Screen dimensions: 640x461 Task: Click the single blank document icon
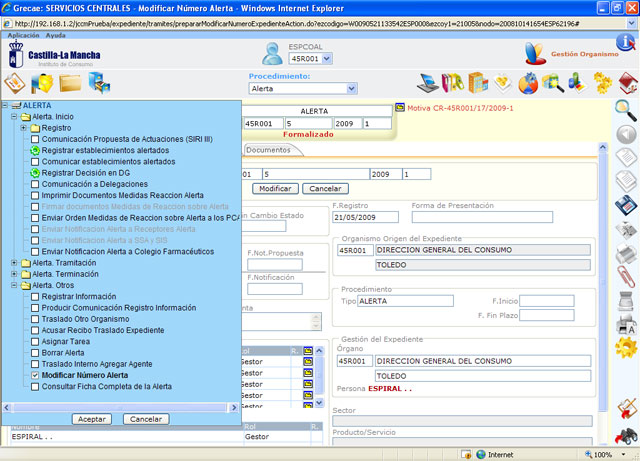[x=626, y=158]
